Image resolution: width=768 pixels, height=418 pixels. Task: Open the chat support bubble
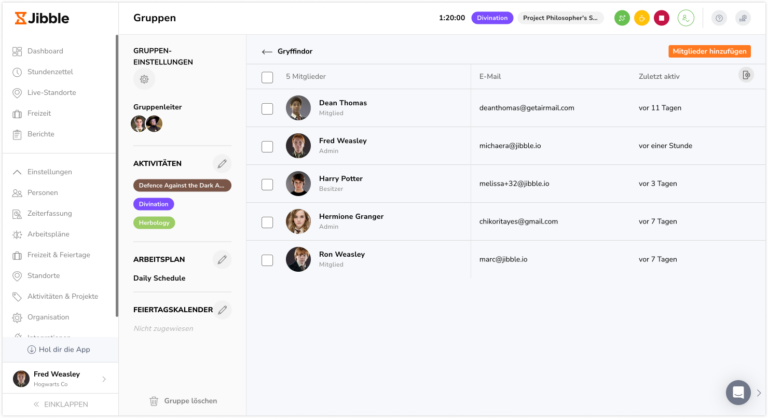[x=738, y=393]
